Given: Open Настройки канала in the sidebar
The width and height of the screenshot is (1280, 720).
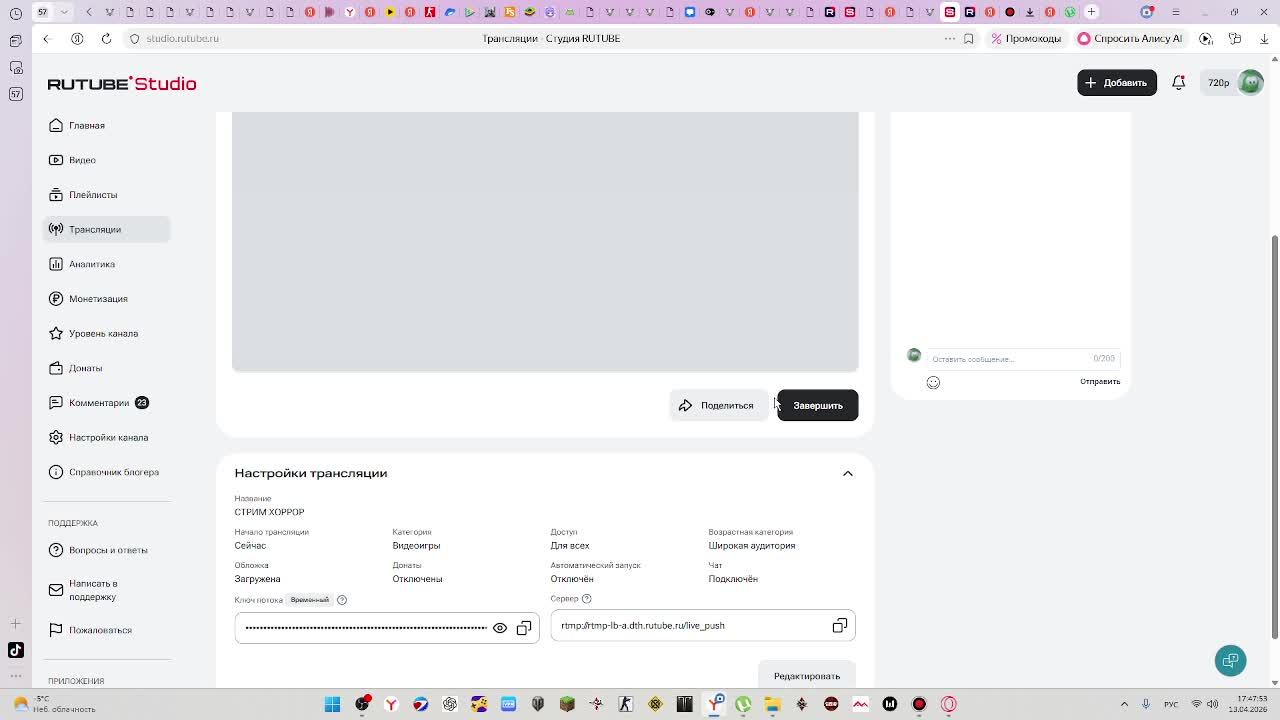Looking at the screenshot, I should click(x=106, y=437).
